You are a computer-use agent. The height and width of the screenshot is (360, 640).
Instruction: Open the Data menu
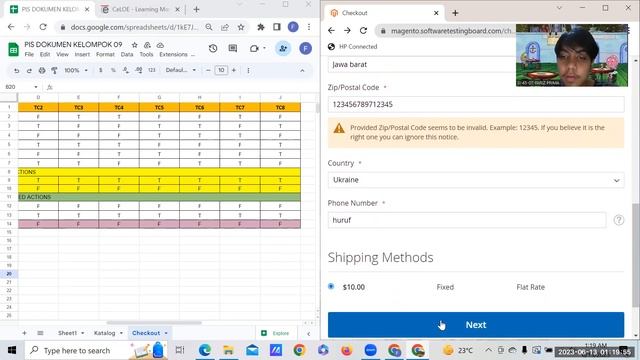coord(127,54)
